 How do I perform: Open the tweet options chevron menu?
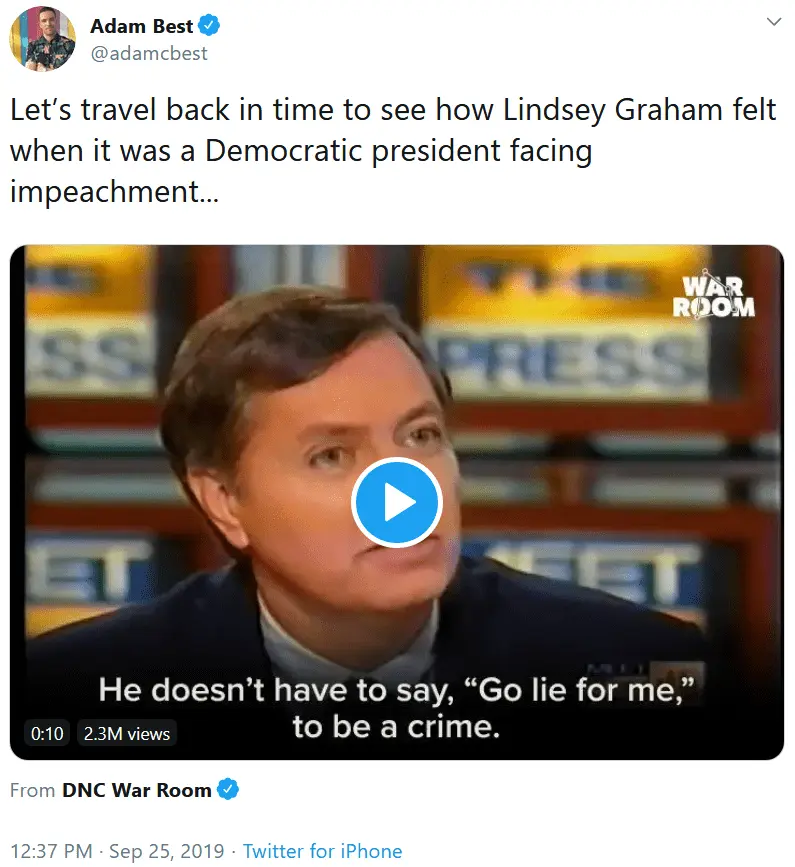pyautogui.click(x=773, y=22)
